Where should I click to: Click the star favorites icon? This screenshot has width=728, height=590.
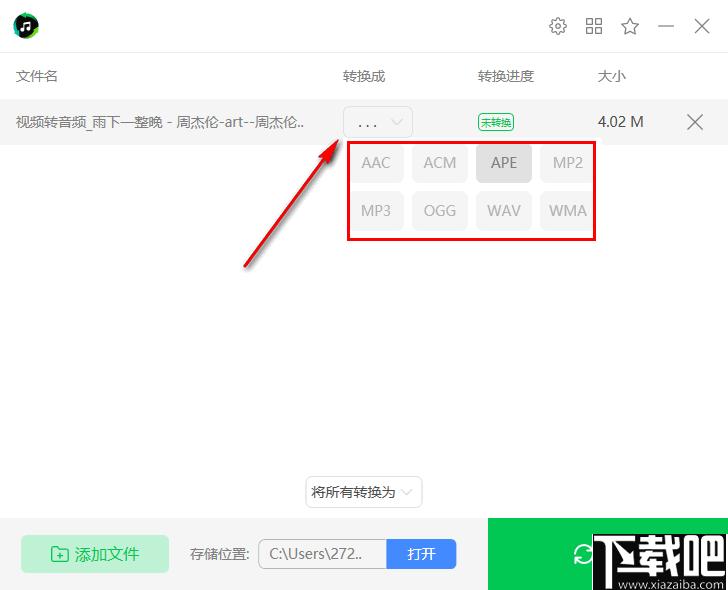click(630, 26)
